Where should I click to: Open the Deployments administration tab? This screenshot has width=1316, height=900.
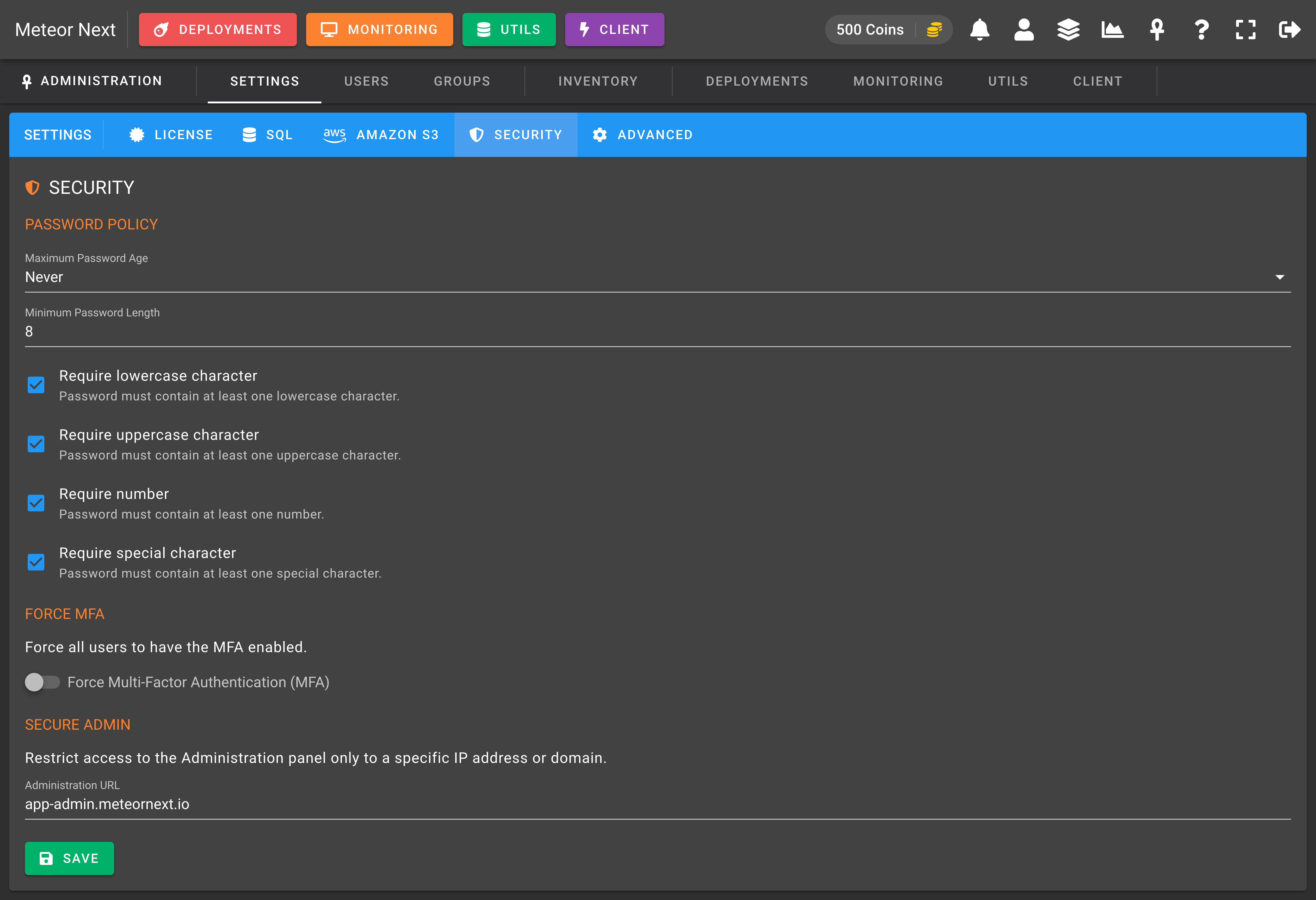757,81
